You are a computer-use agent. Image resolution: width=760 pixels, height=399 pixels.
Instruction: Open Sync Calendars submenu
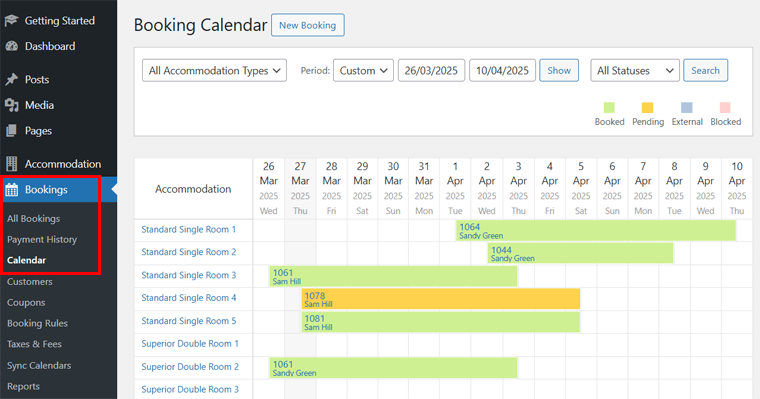click(x=39, y=366)
